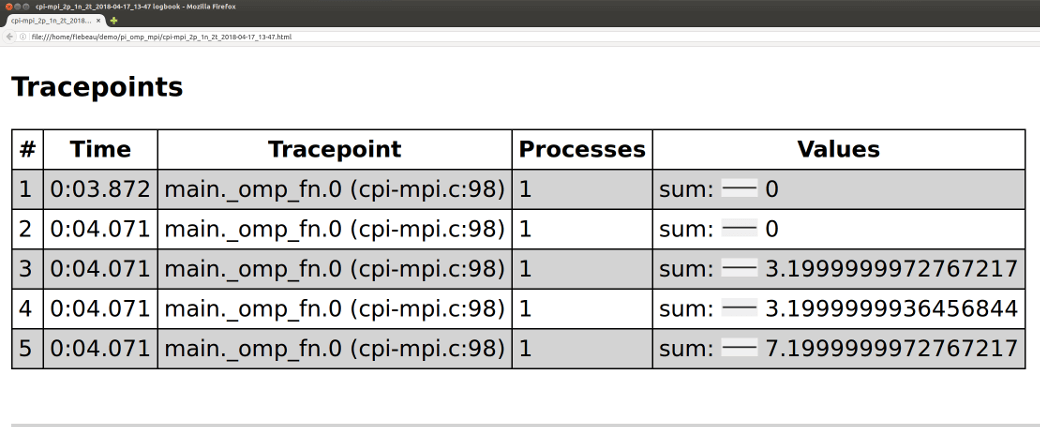Image resolution: width=1040 pixels, height=427 pixels.
Task: Show site info via the info icon
Action: [23, 36]
